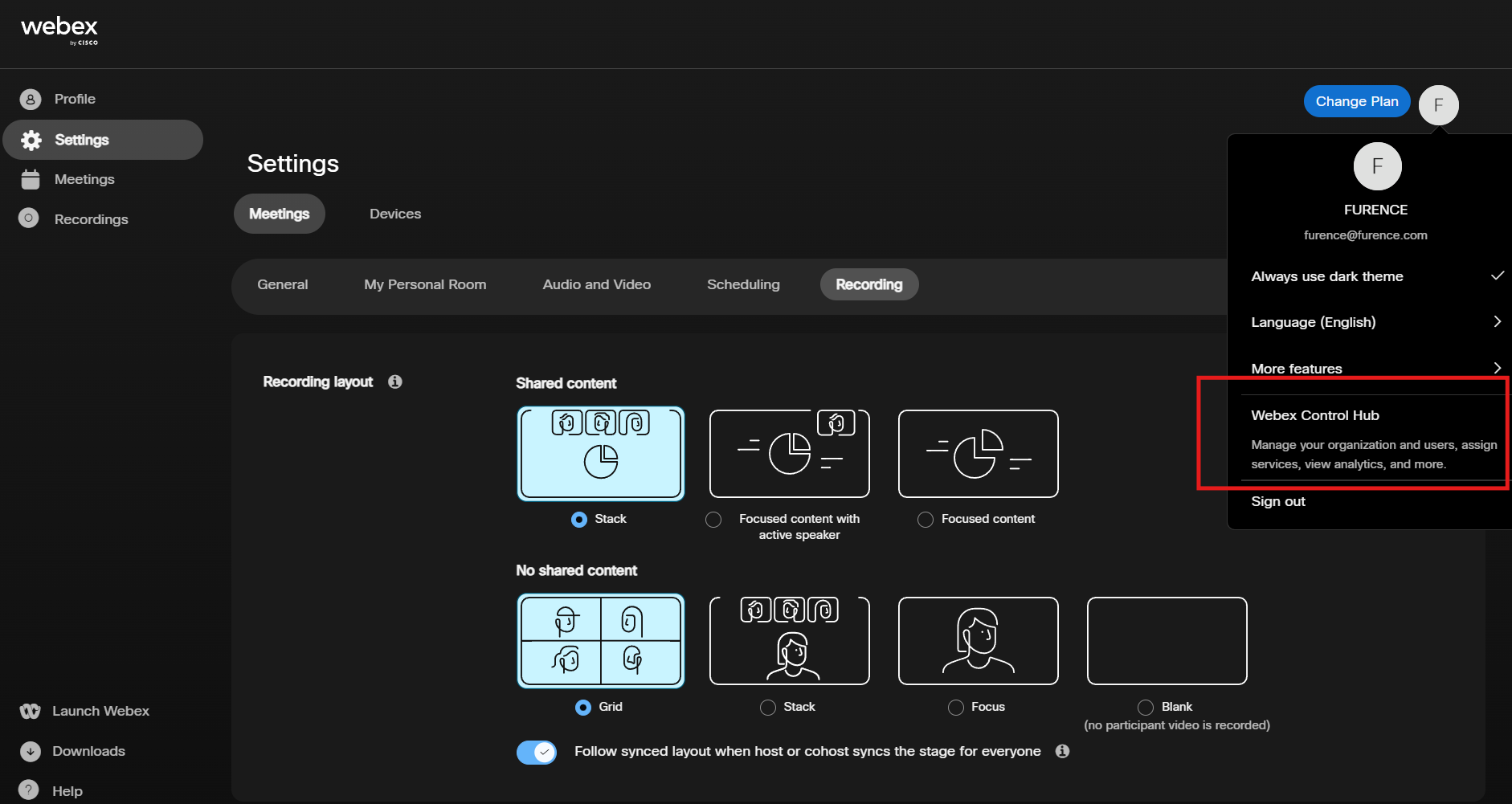Viewport: 1512px width, 804px height.
Task: Click the Change Plan button
Action: click(1357, 101)
